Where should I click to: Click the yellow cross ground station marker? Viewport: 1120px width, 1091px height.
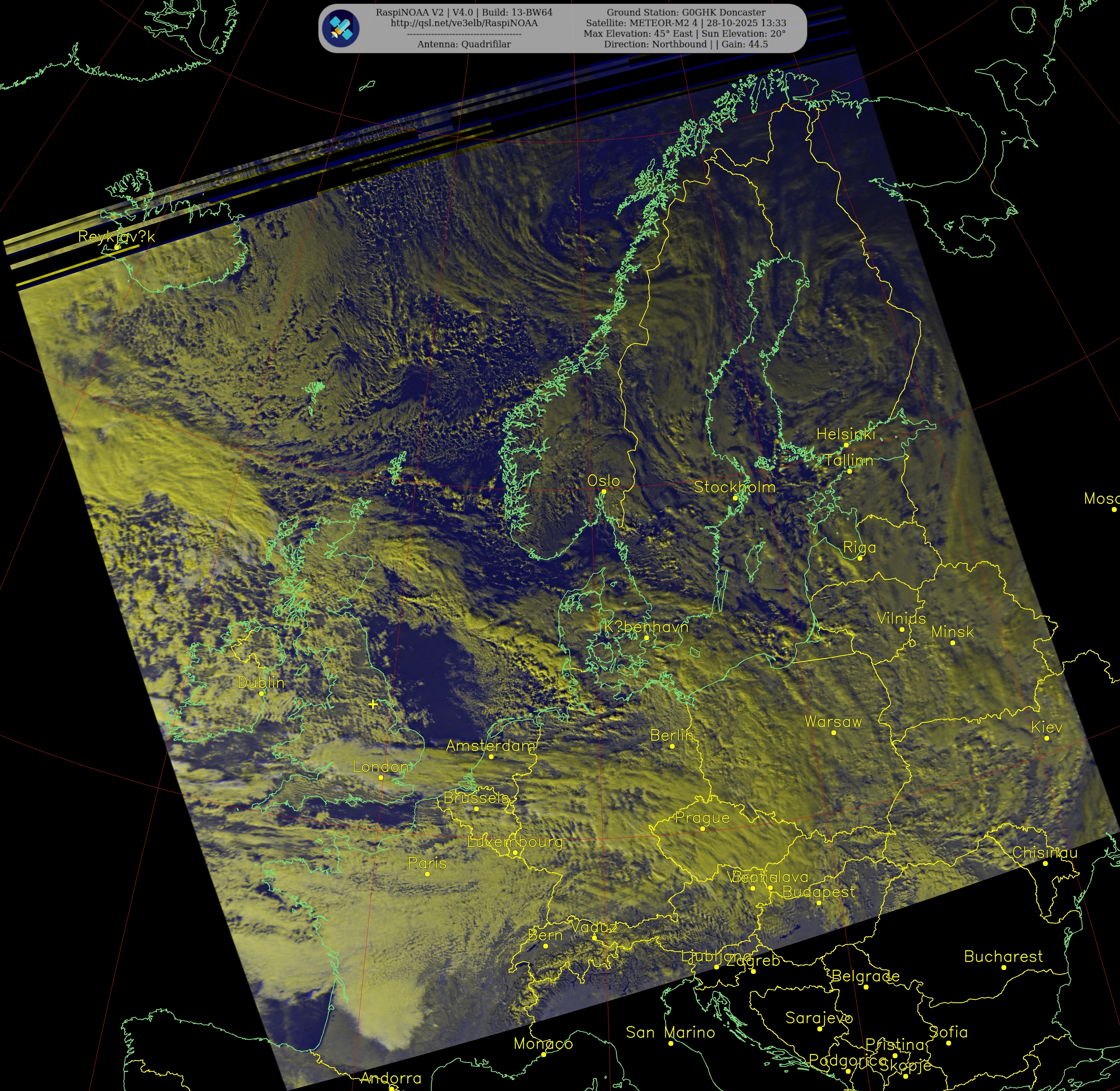[x=373, y=704]
